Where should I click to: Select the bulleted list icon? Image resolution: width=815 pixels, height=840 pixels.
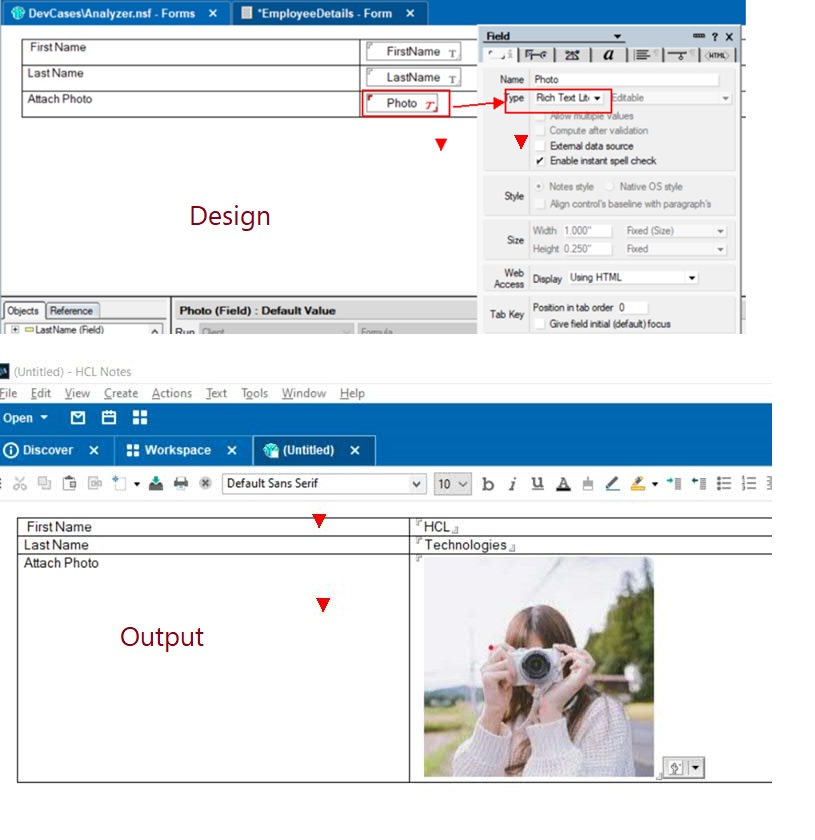point(724,484)
